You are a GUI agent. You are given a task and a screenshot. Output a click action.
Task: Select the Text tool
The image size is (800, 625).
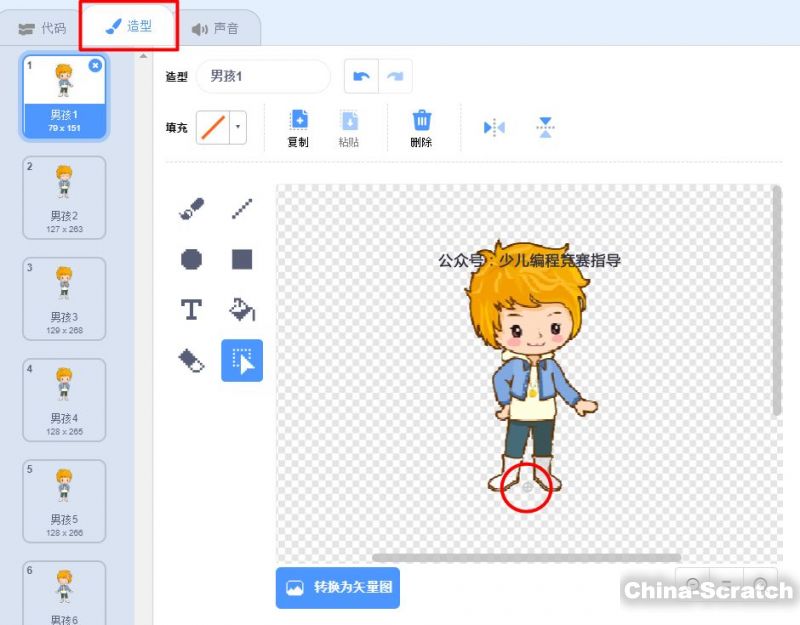click(191, 310)
